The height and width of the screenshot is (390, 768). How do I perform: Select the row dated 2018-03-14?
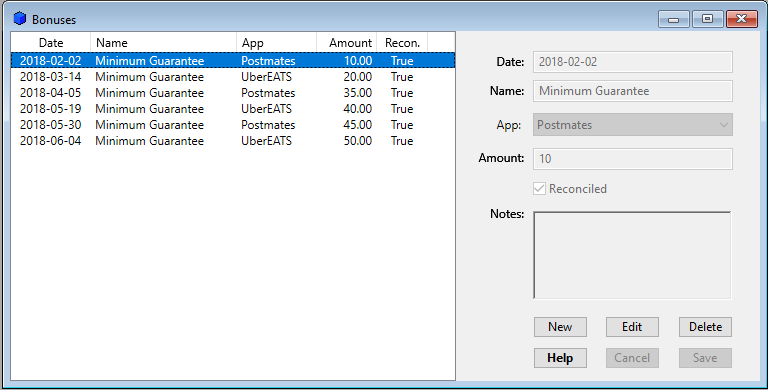tap(233, 77)
